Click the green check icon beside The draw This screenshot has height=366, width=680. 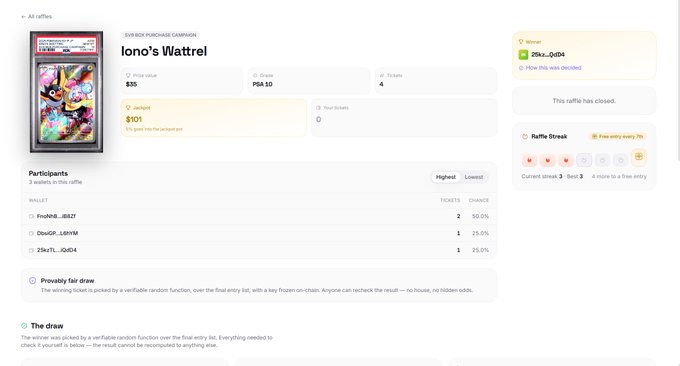24,326
